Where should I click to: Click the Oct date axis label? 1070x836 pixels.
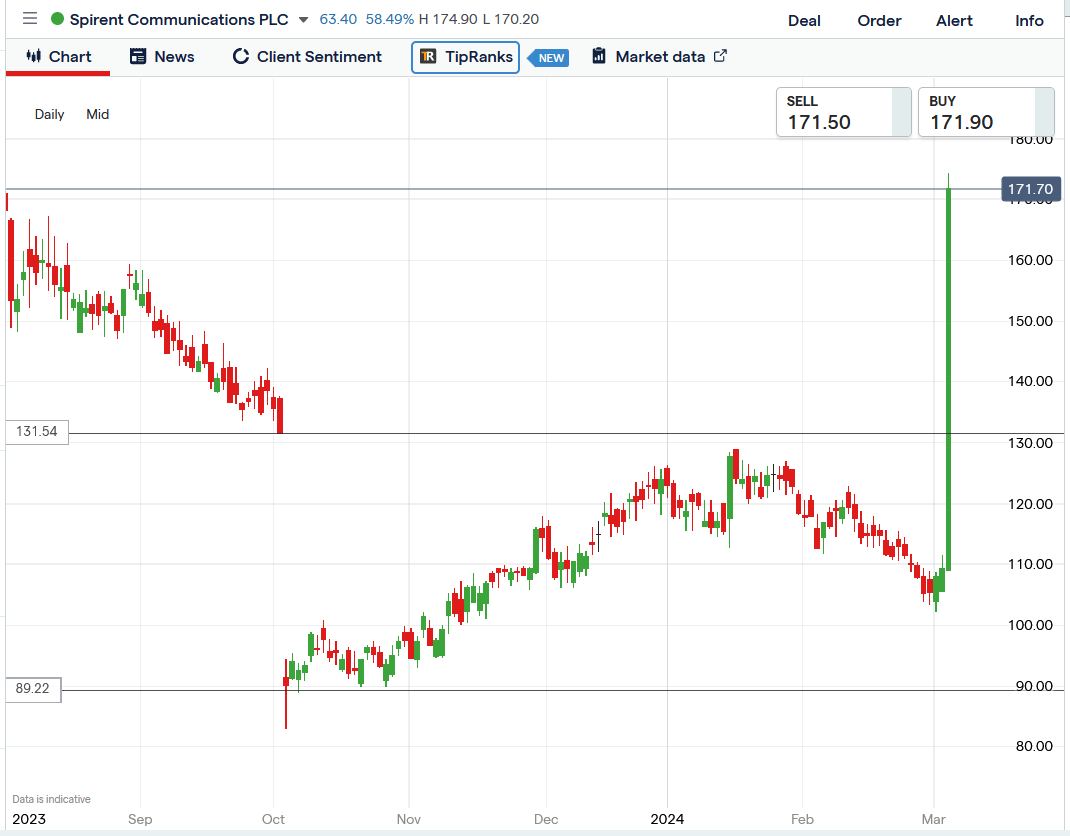click(273, 819)
